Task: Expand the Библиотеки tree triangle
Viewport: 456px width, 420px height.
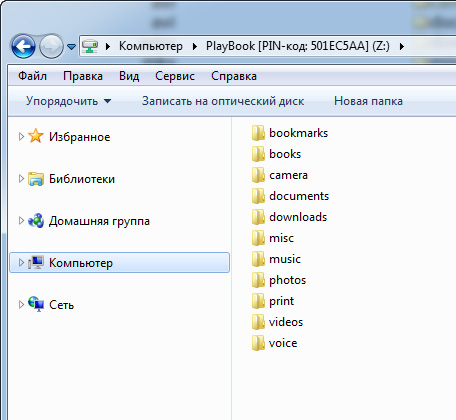Action: pyautogui.click(x=21, y=179)
